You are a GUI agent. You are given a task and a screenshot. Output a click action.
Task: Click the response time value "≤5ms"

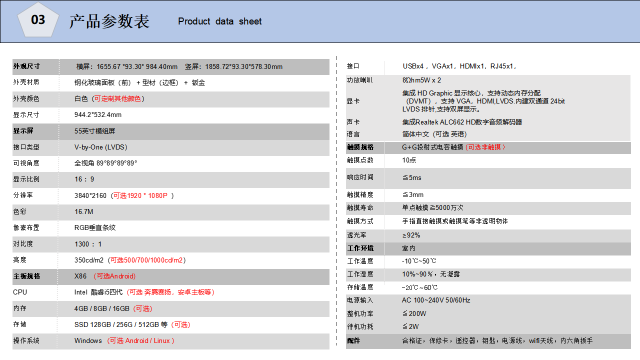(412, 178)
